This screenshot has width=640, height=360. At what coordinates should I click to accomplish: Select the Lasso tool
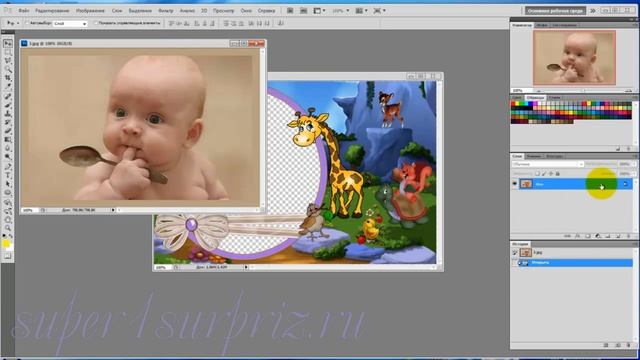[8, 60]
